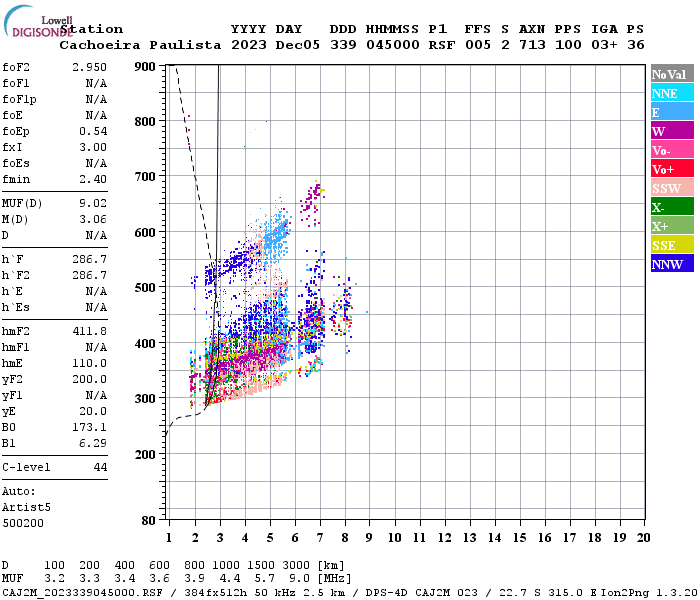Click the B1 value 6.29

click(x=93, y=443)
